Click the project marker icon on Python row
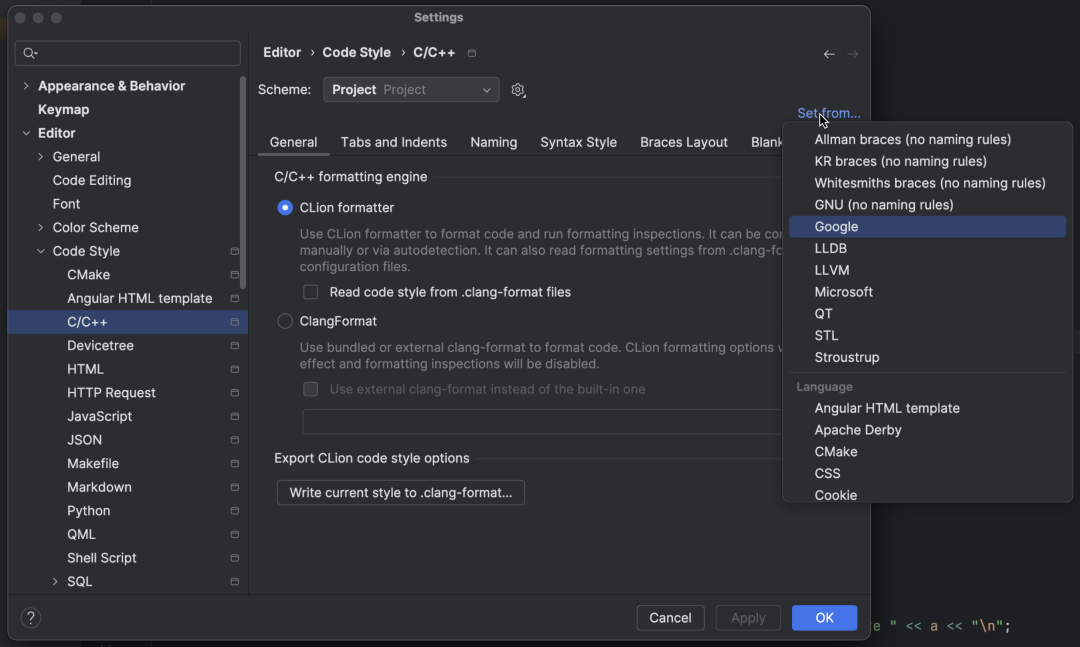1080x647 pixels. tap(234, 511)
